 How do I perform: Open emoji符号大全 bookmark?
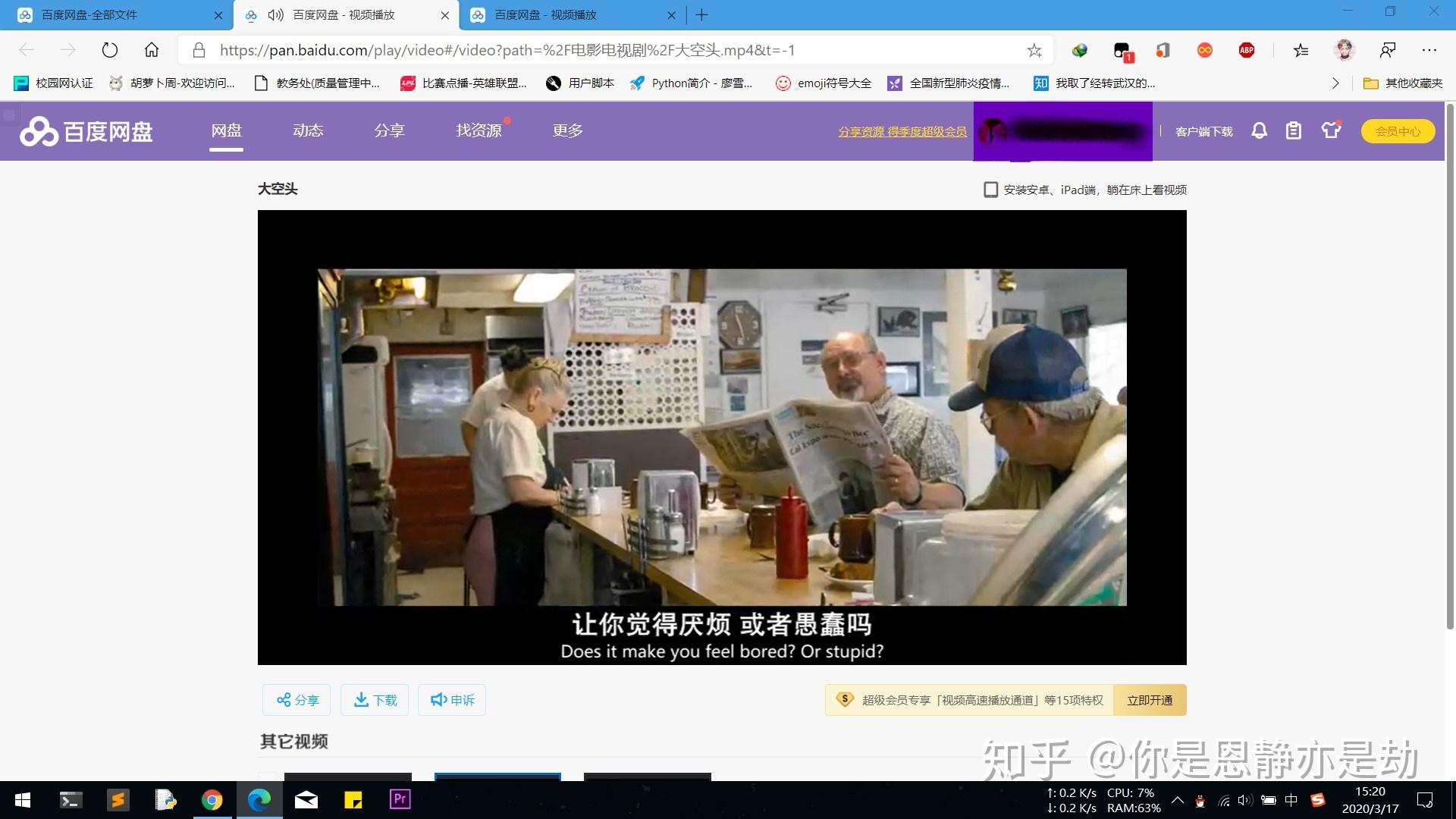tap(824, 83)
